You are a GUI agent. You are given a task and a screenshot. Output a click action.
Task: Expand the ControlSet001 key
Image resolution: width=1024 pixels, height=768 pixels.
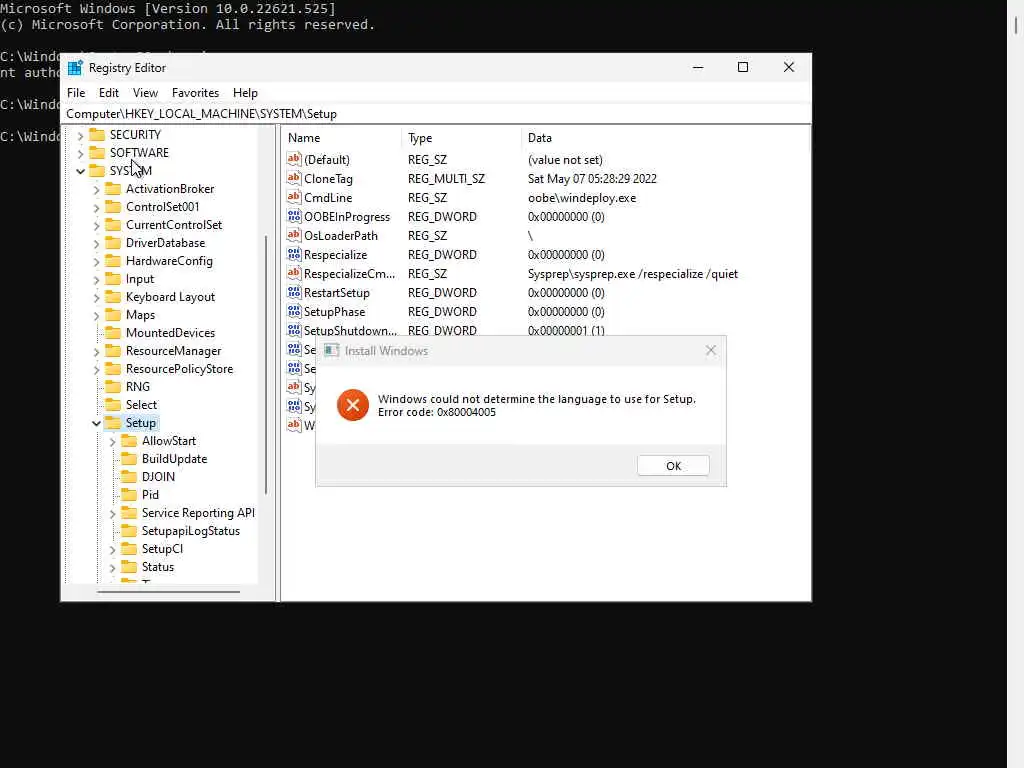pyautogui.click(x=97, y=208)
